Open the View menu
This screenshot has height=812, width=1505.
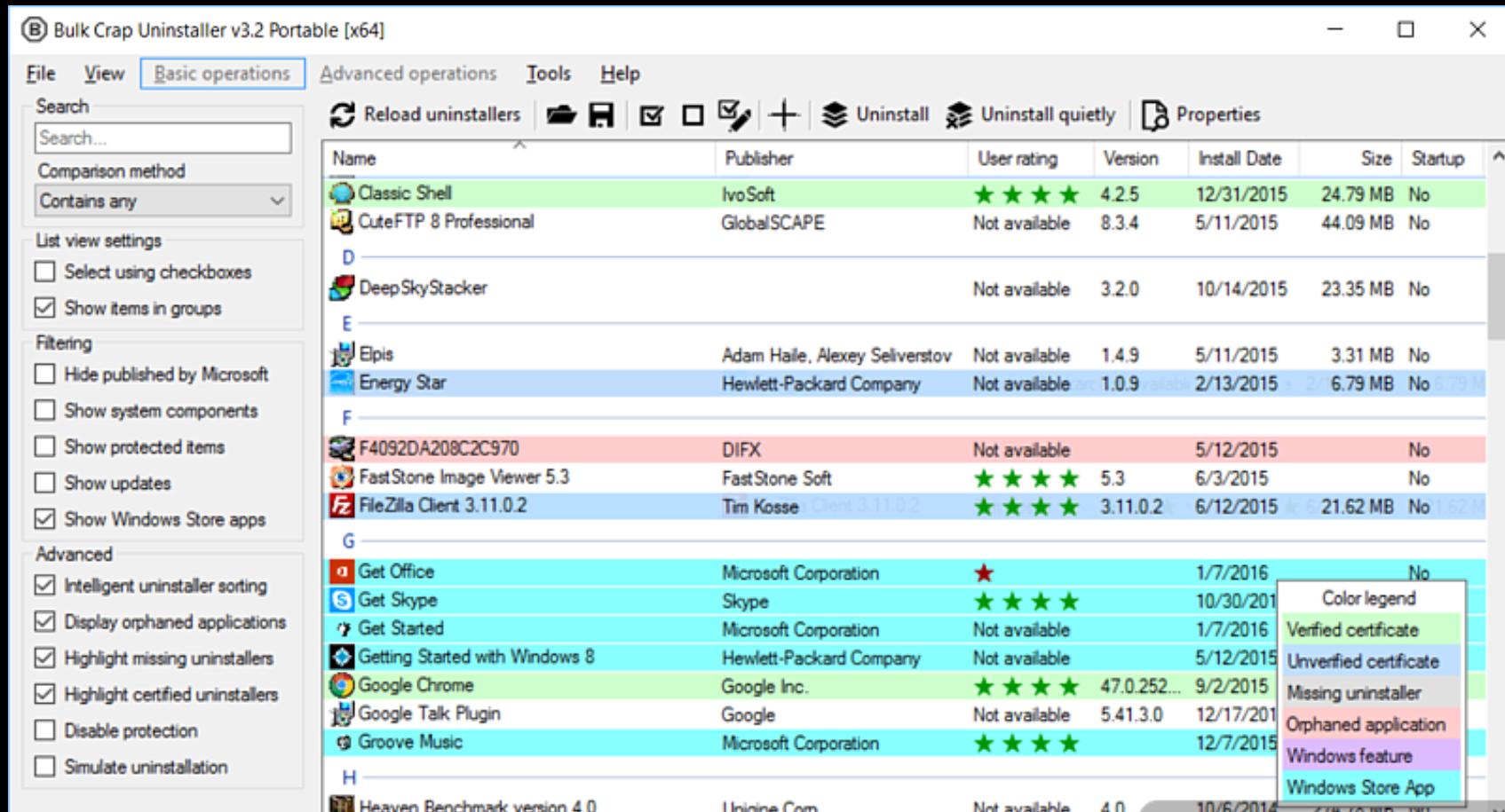click(104, 74)
